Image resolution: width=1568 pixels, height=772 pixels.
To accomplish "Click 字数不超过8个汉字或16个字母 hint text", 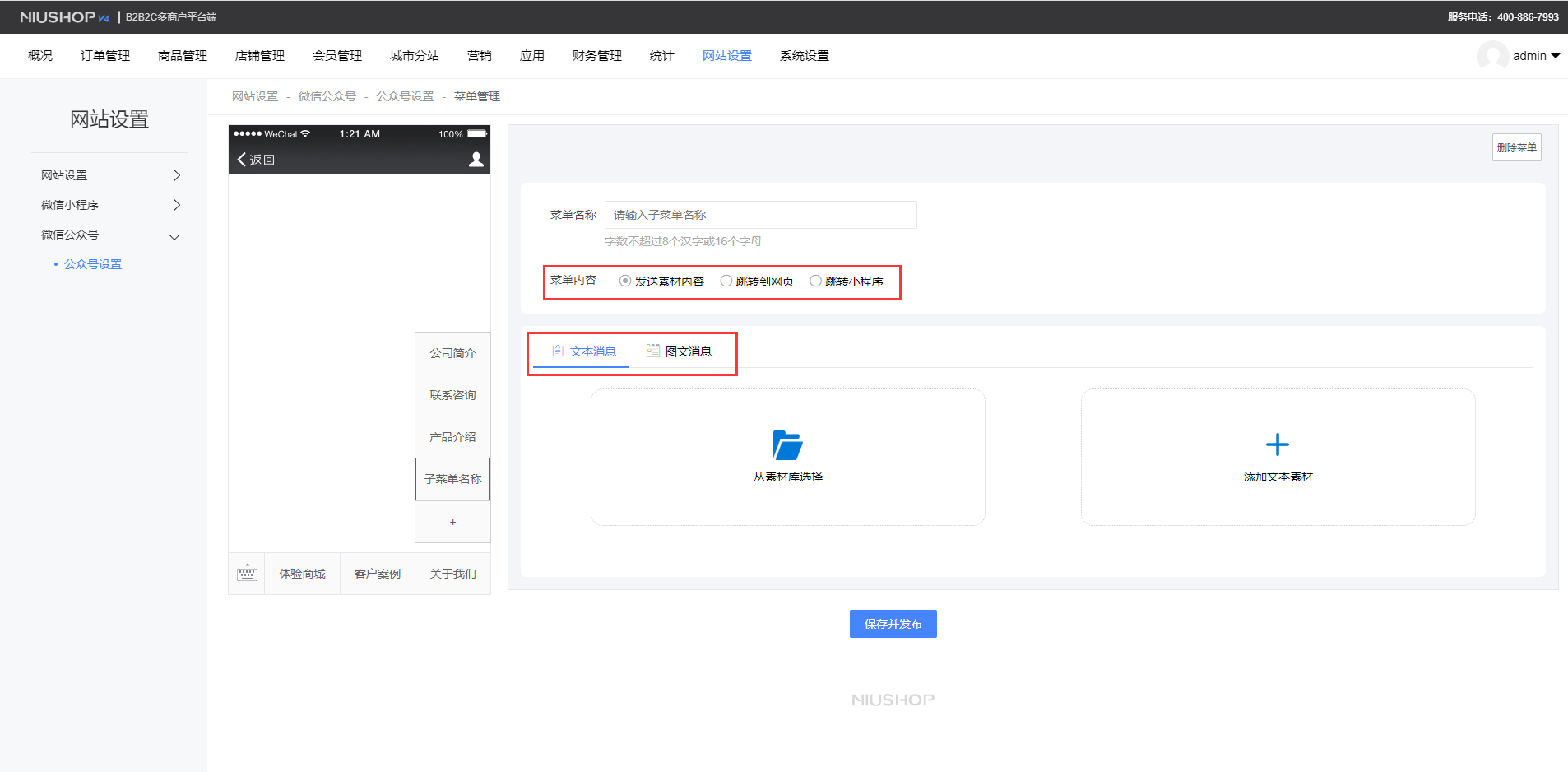I will coord(684,241).
